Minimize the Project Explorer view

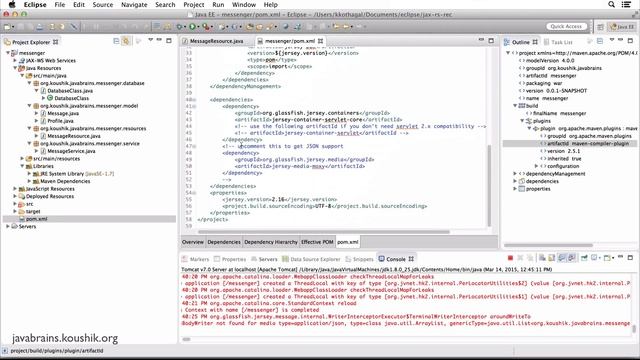(x=159, y=40)
